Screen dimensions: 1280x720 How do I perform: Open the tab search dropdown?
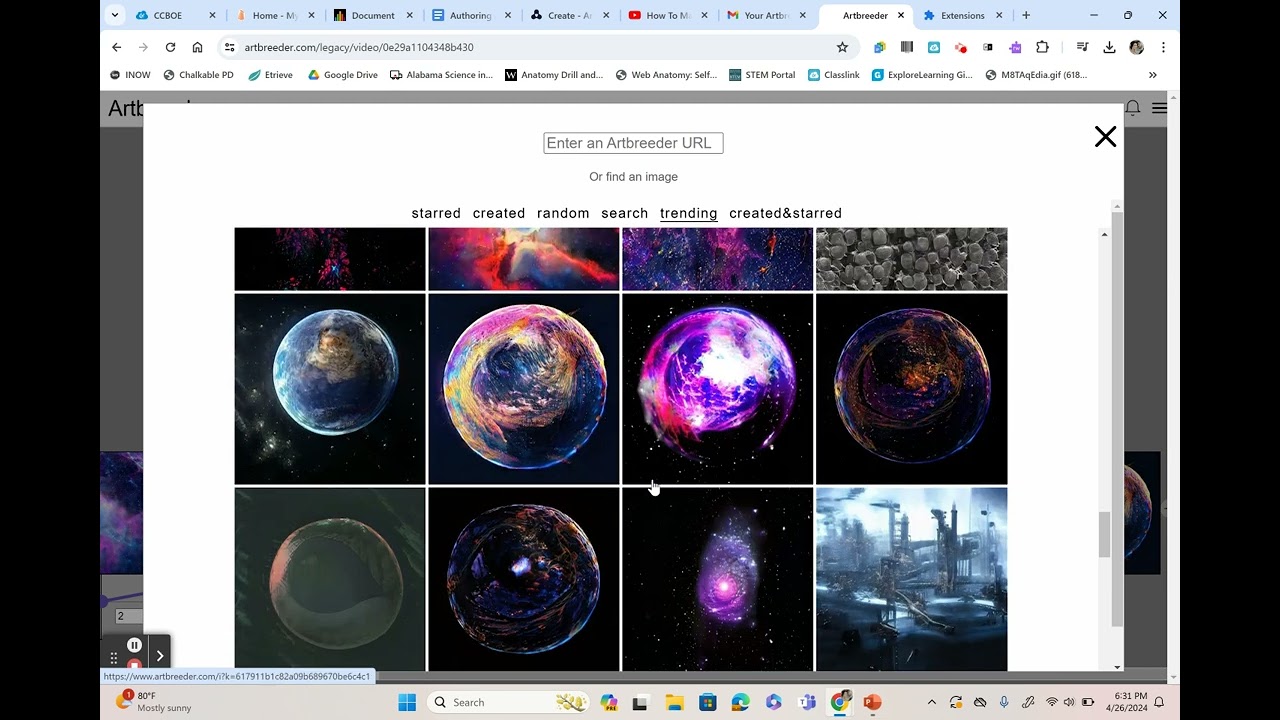[115, 15]
